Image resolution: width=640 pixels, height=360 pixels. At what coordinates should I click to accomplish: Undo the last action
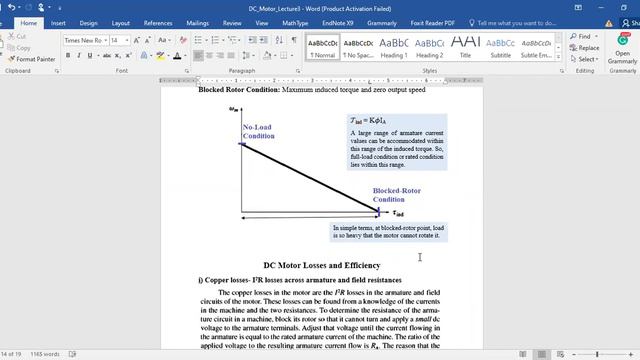(x=11, y=7)
